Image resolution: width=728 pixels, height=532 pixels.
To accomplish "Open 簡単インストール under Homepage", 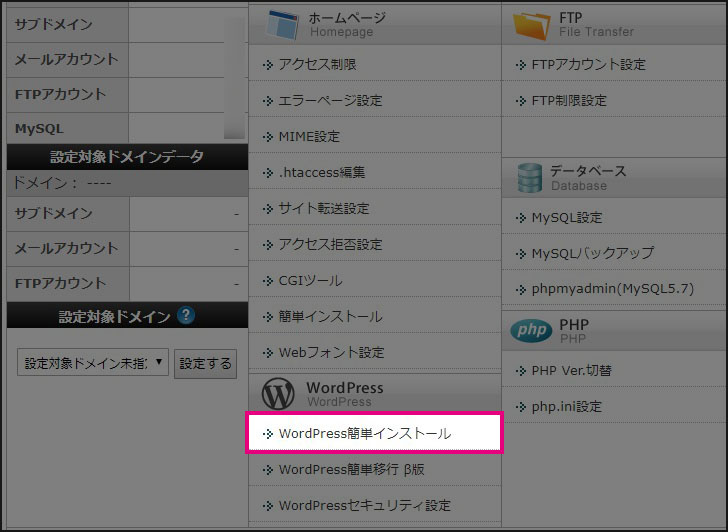I will (331, 317).
